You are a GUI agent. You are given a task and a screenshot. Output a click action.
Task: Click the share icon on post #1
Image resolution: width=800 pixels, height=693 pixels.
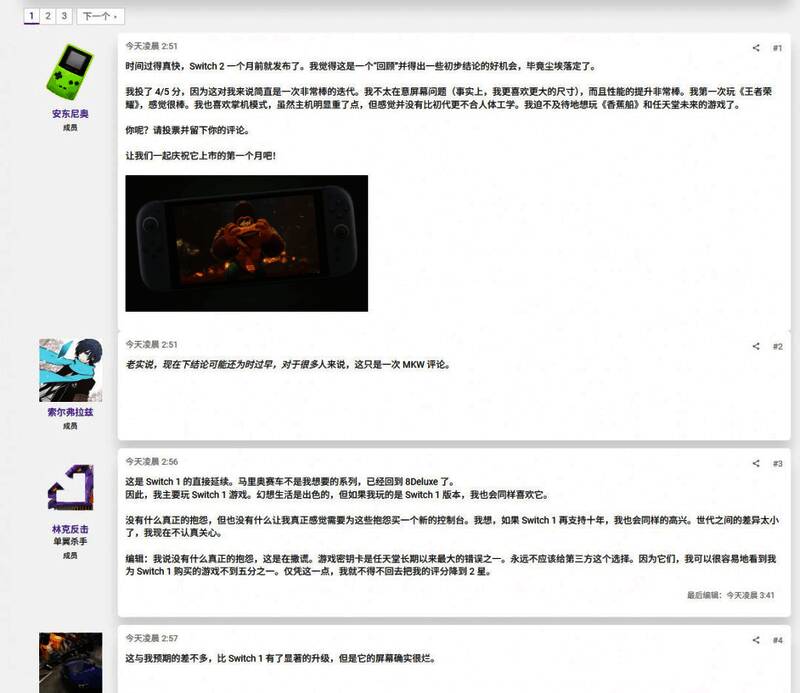tap(756, 47)
